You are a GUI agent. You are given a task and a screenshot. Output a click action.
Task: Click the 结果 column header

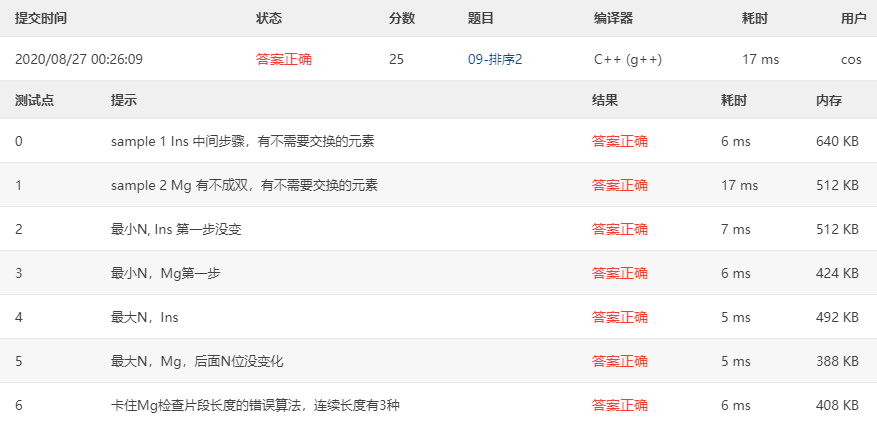605,101
